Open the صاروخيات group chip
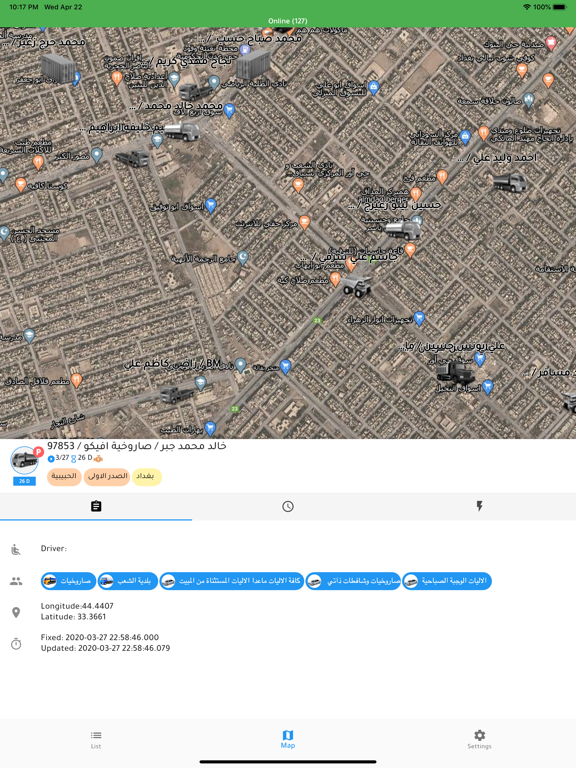 click(68, 581)
